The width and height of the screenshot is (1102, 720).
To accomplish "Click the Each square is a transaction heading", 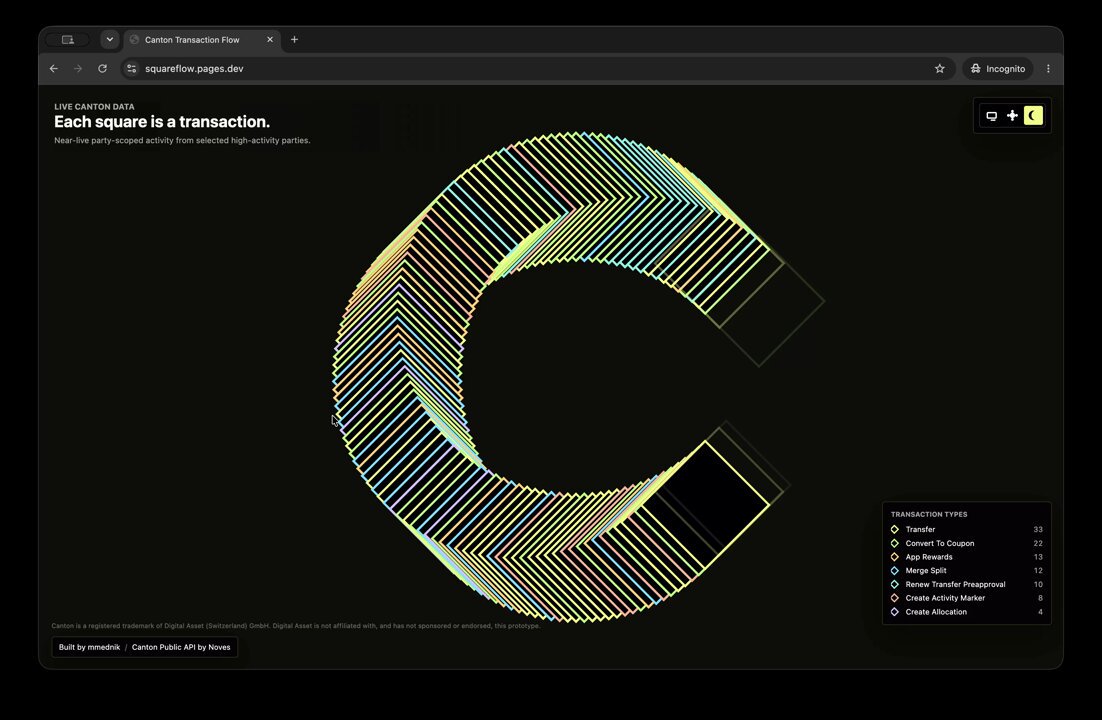I will 162,122.
